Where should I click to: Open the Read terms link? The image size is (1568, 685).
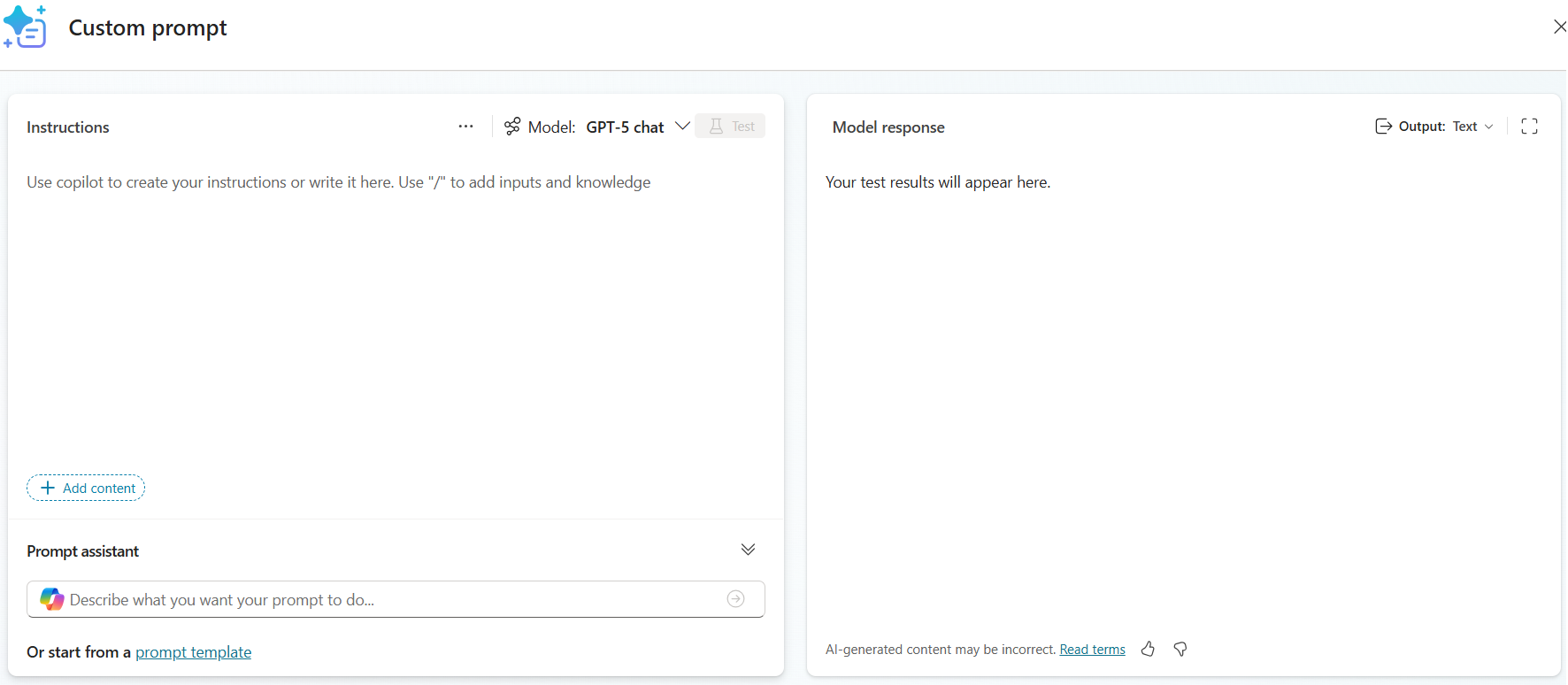1092,650
